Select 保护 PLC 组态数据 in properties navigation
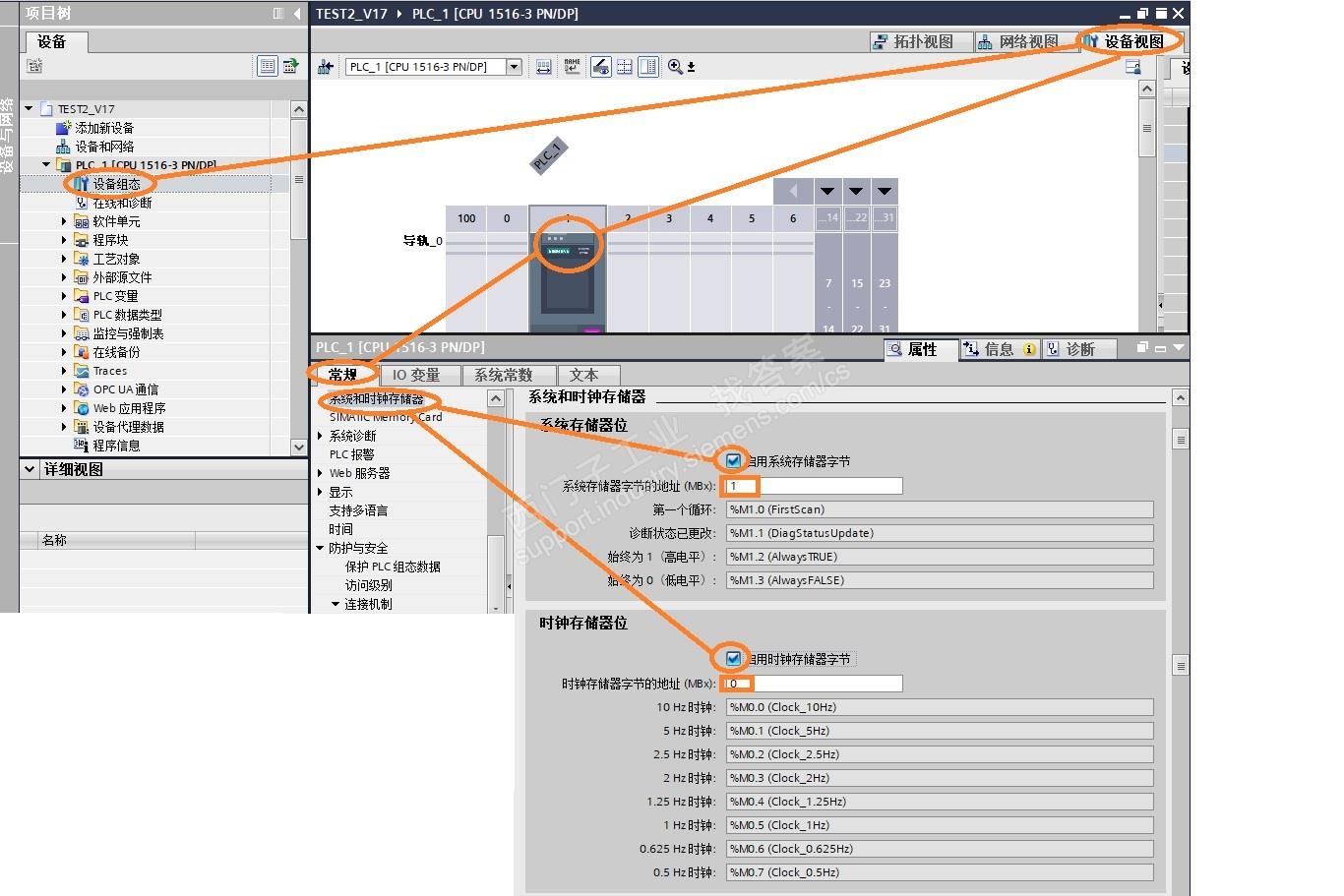Image resolution: width=1344 pixels, height=896 pixels. [393, 567]
